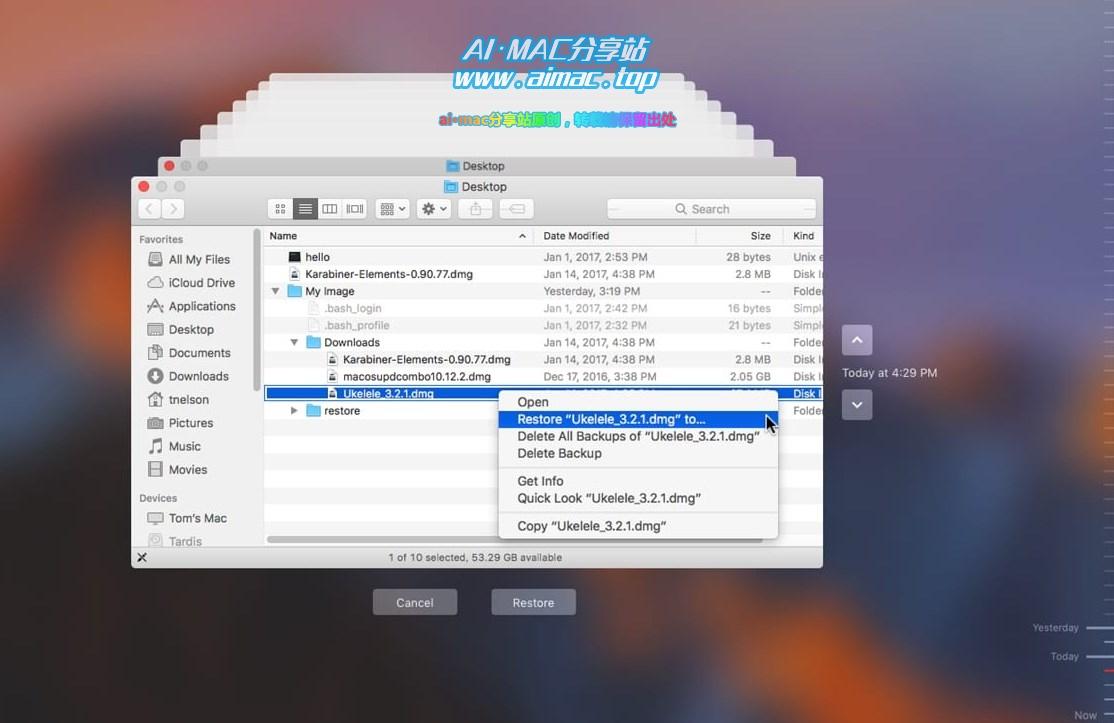Choose Copy "Ukelele_3.2.1.dmg"
Image resolution: width=1114 pixels, height=723 pixels.
click(638, 526)
